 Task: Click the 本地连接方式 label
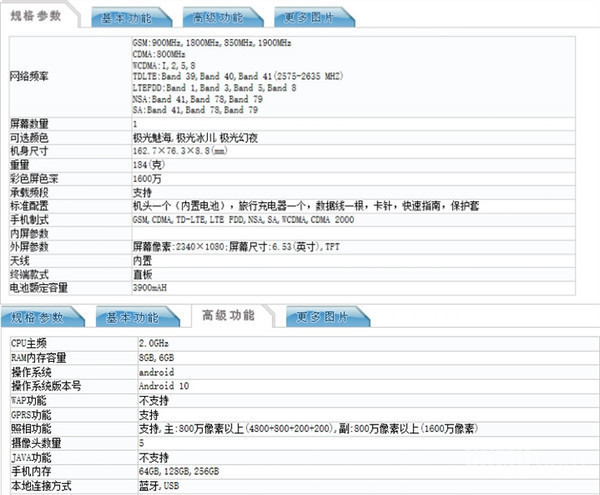41,486
